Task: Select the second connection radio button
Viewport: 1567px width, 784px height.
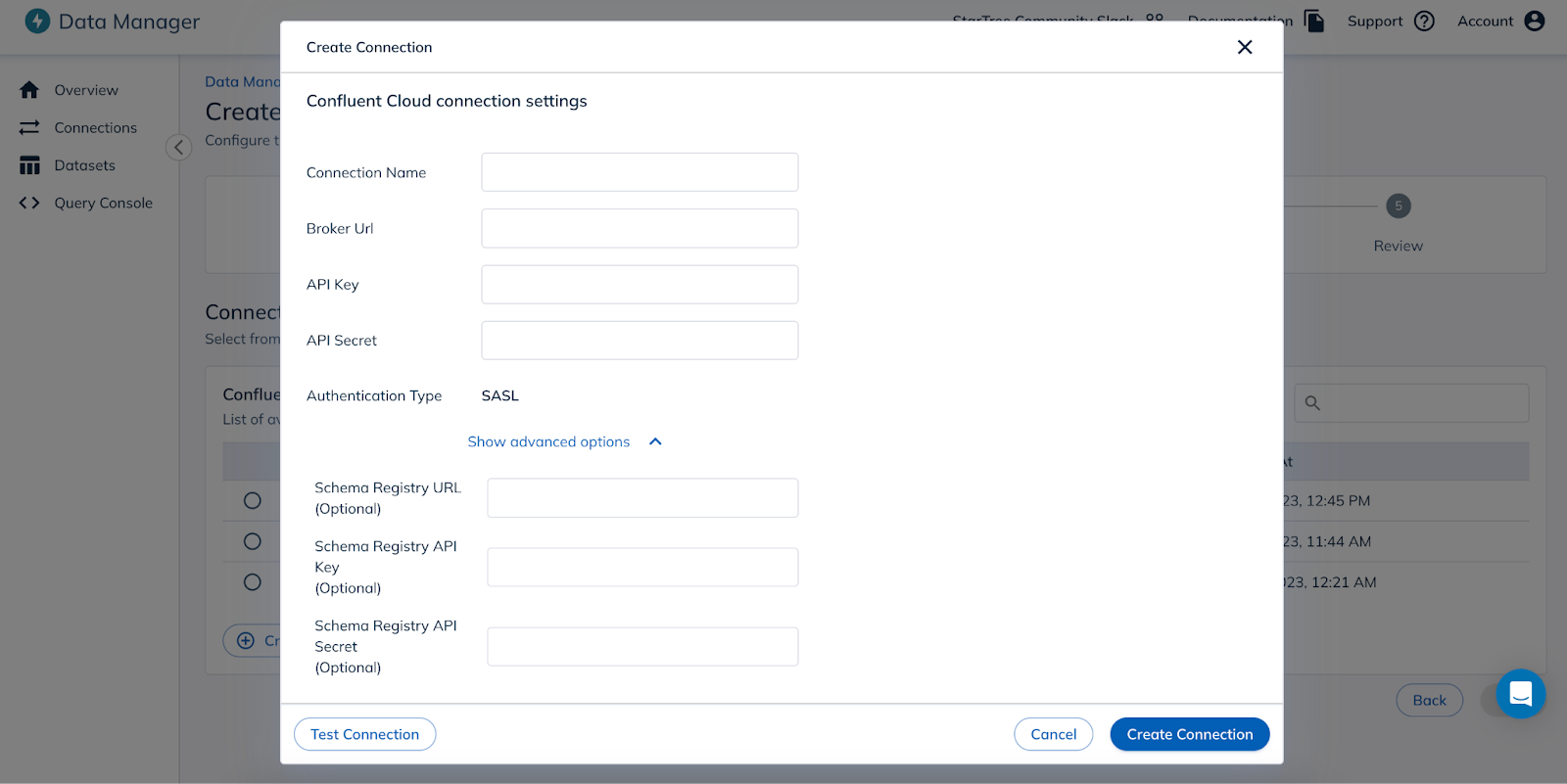Action: 253,541
